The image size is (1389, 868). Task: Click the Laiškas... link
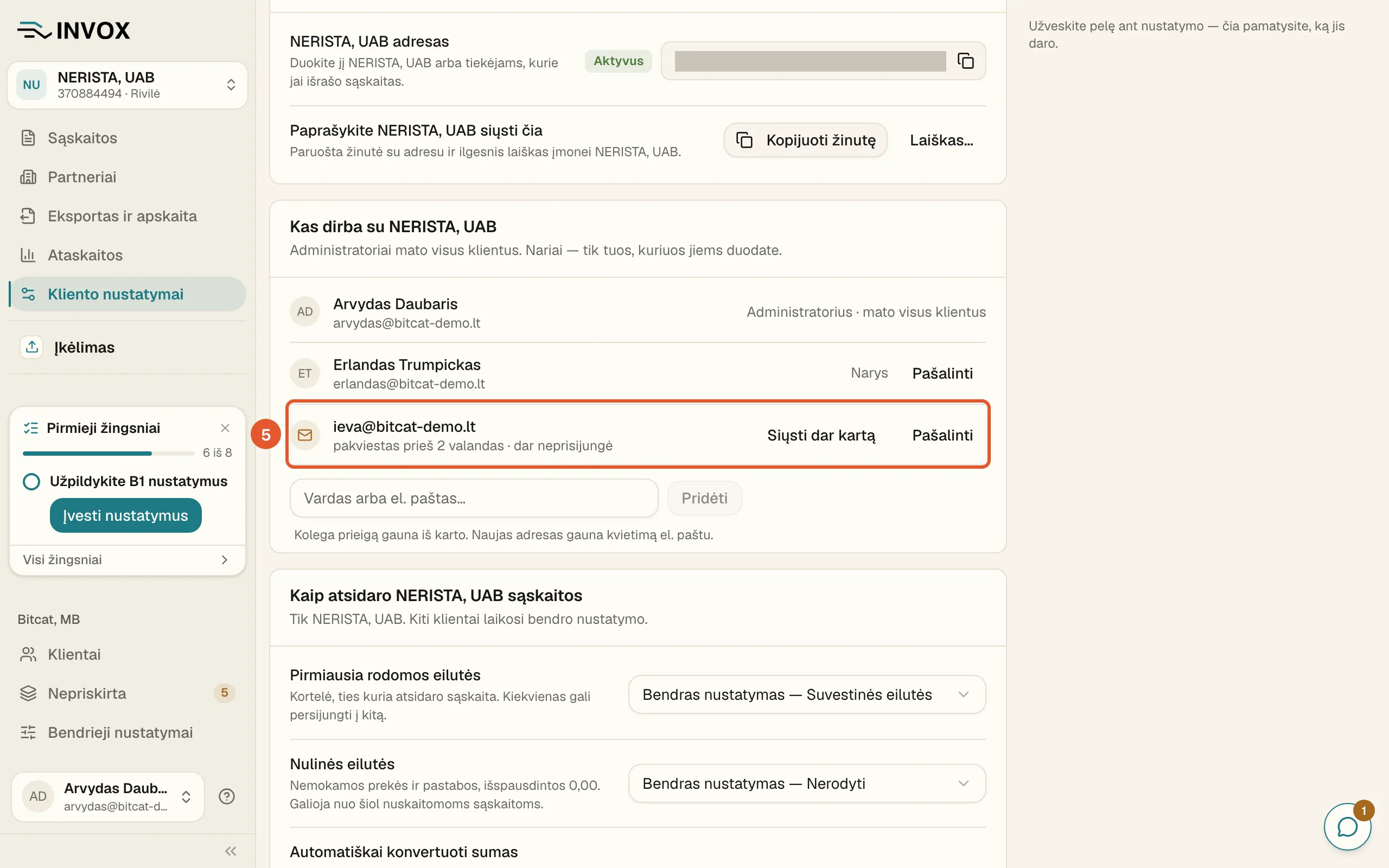tap(941, 140)
